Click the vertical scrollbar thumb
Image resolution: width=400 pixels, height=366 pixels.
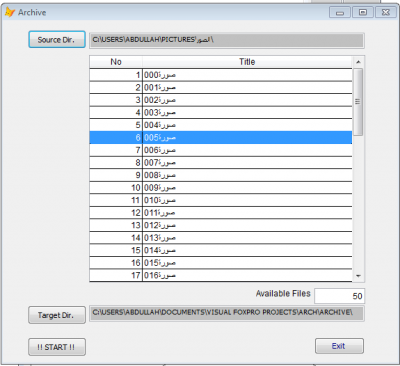(358, 102)
